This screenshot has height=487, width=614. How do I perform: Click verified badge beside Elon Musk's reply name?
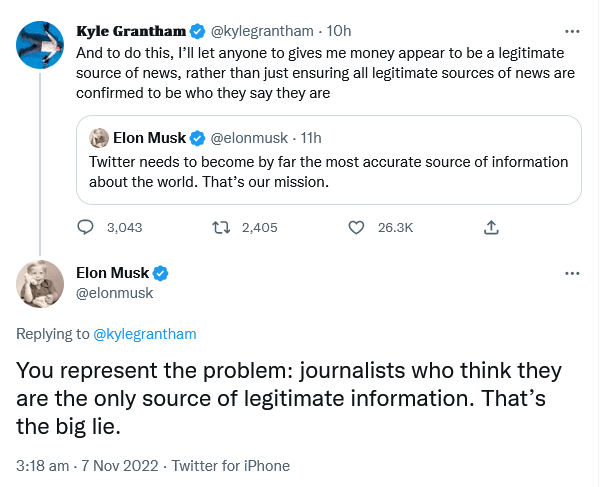tap(160, 273)
